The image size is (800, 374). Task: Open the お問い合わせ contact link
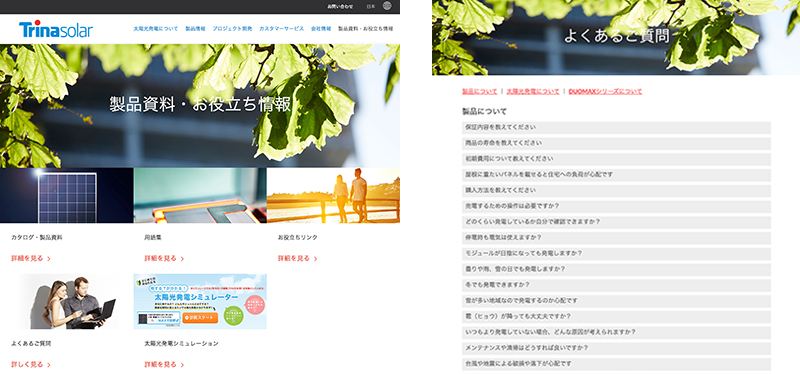click(x=340, y=7)
